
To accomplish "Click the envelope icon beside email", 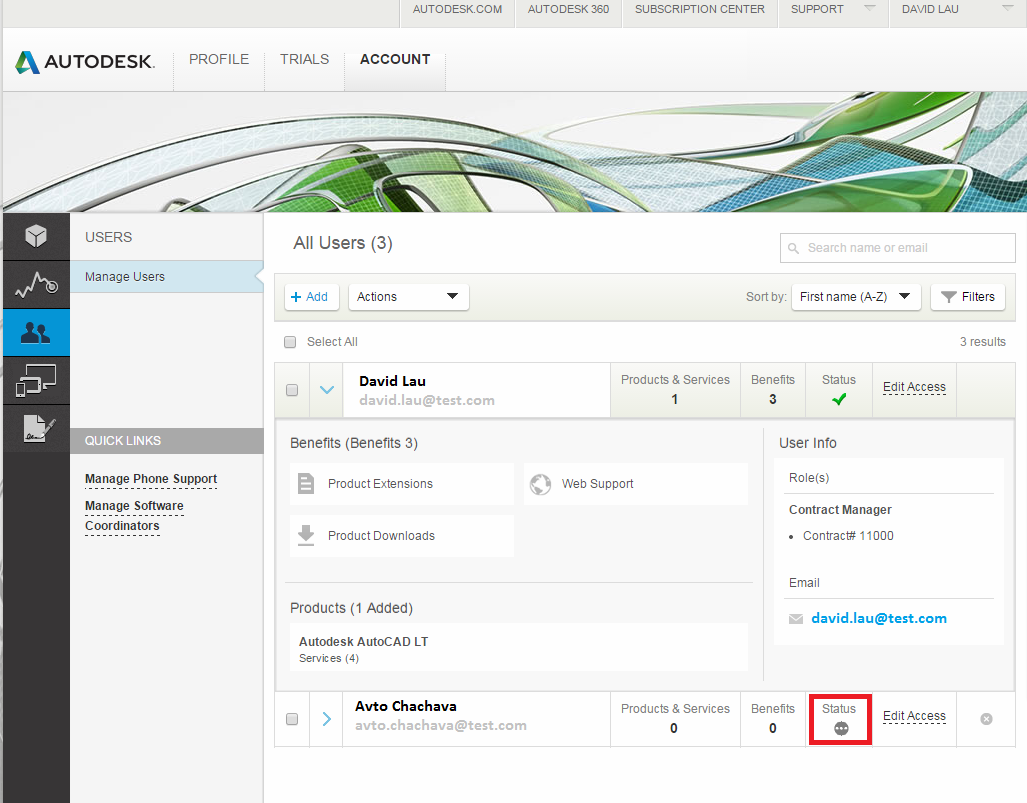I will coord(796,619).
